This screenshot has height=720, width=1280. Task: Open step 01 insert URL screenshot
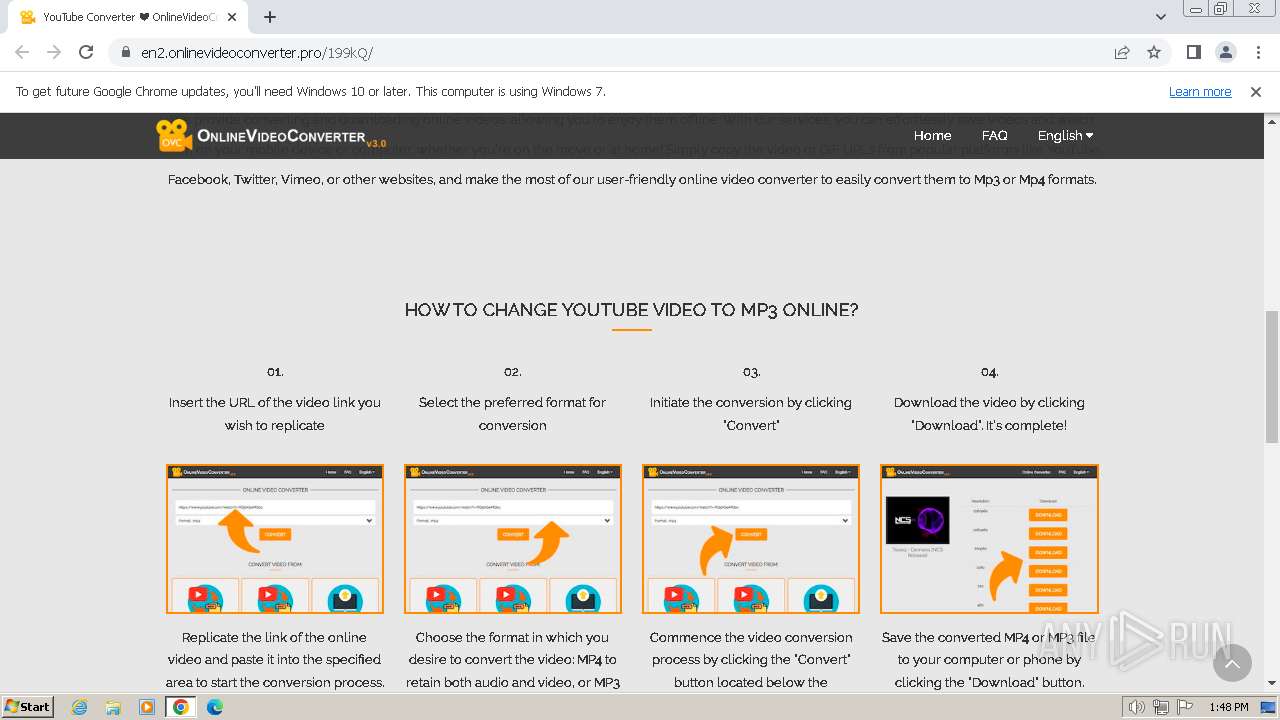[275, 539]
